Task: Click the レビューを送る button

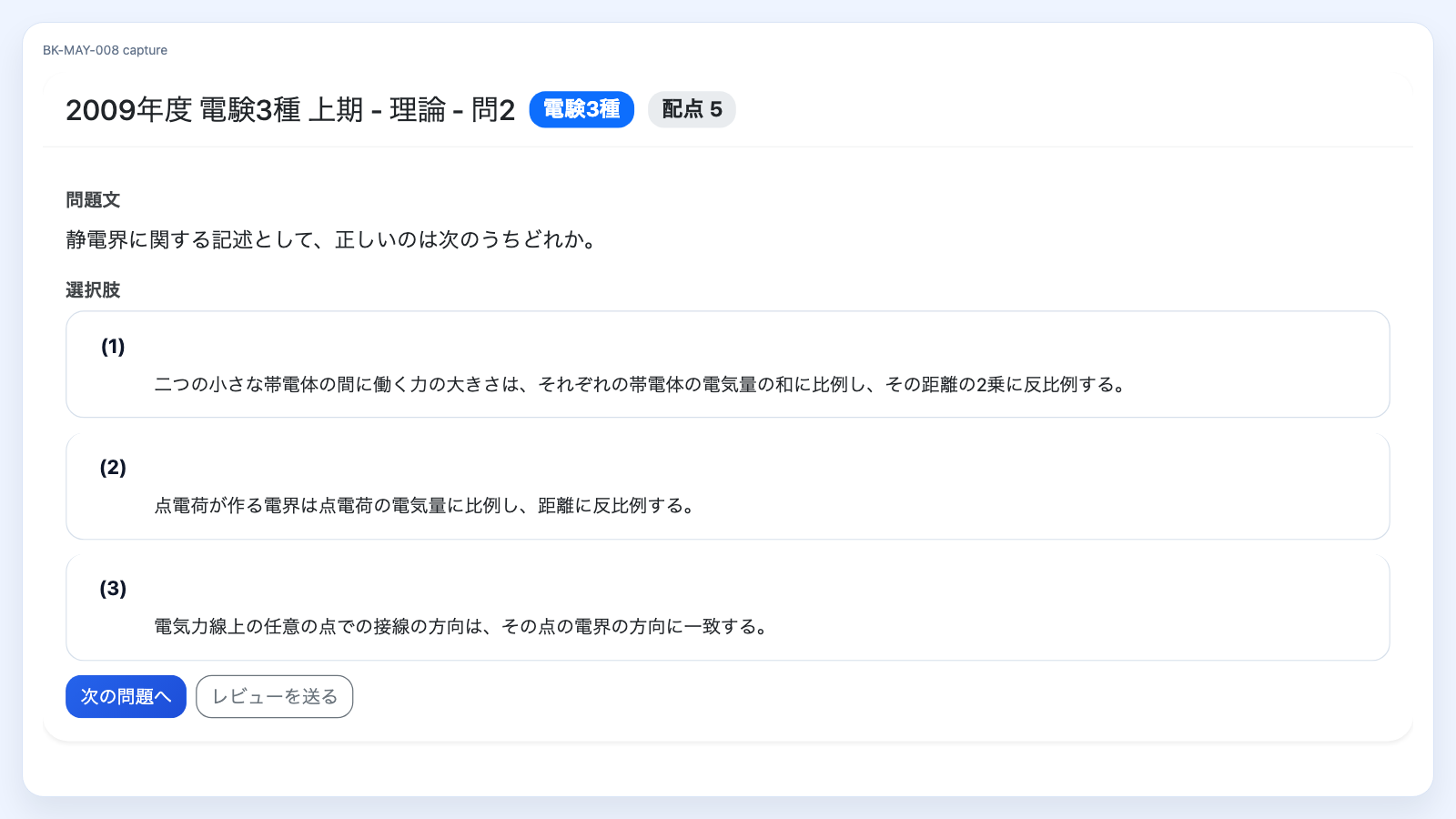Action: (x=274, y=696)
